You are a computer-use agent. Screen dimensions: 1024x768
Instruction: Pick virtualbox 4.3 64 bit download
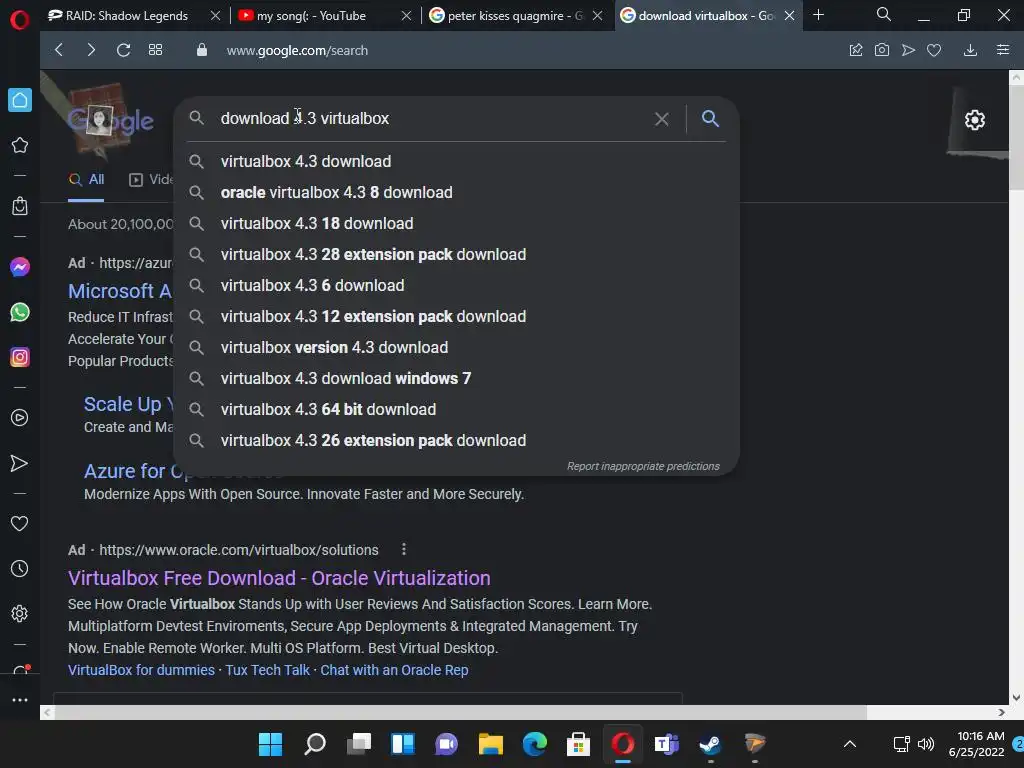(456, 409)
